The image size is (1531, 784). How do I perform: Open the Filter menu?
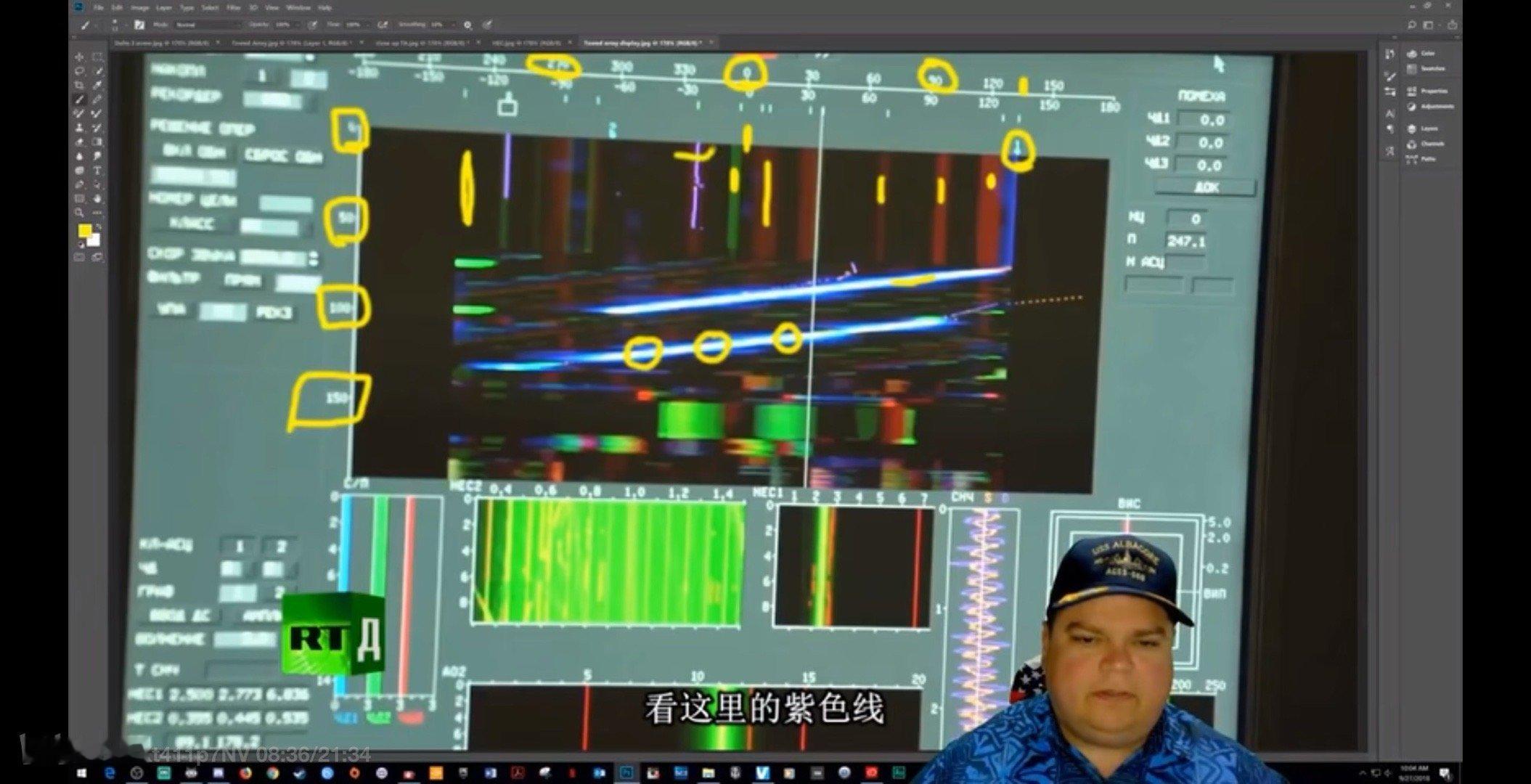pyautogui.click(x=233, y=7)
